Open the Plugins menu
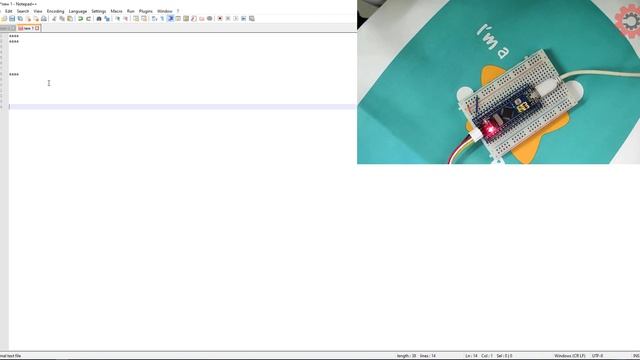This screenshot has width=640, height=360. pyautogui.click(x=146, y=11)
